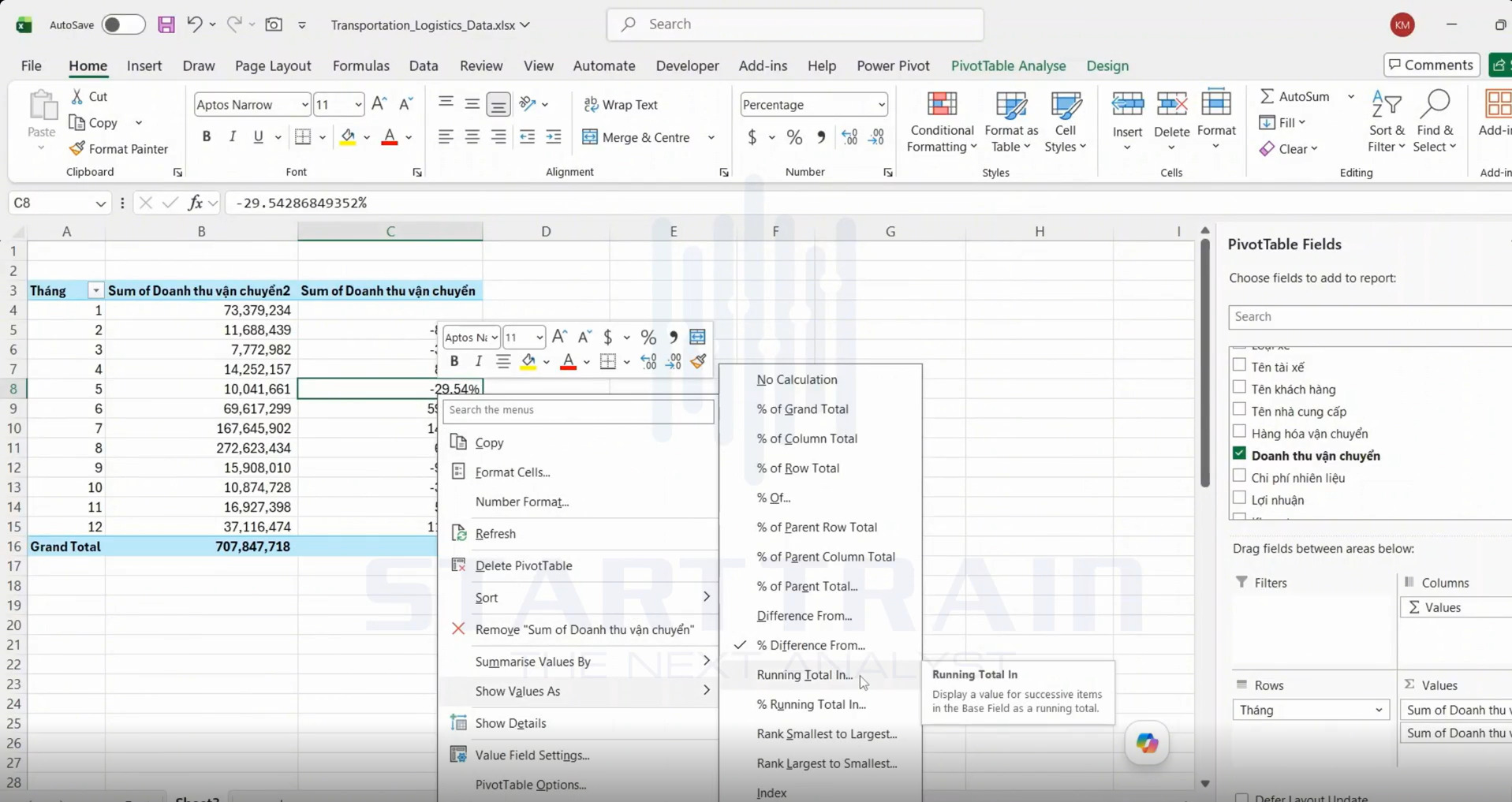
Task: Click the Copilot floating icon
Action: [1147, 743]
